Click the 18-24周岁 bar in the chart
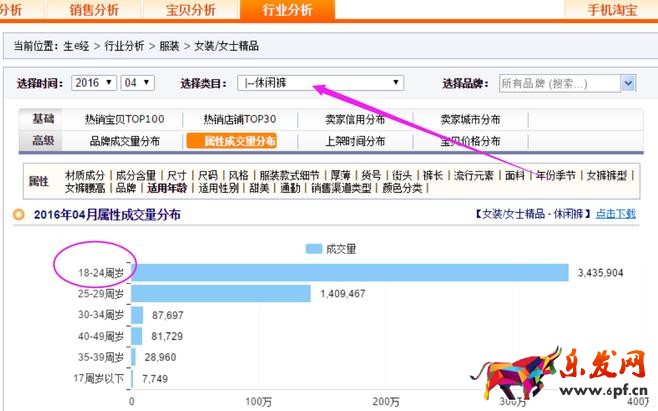 tap(350, 272)
